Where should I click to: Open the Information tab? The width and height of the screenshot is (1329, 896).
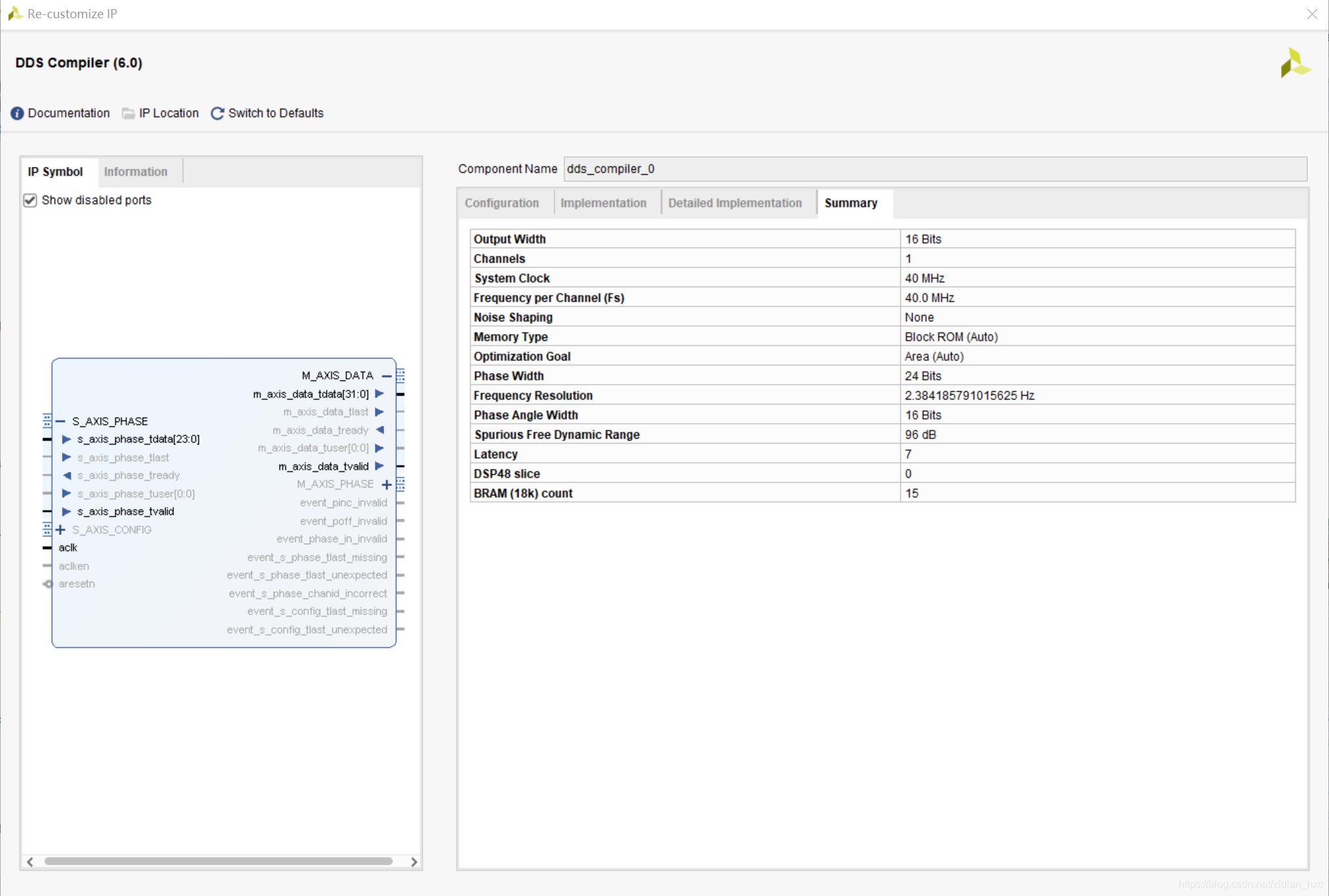pos(136,171)
